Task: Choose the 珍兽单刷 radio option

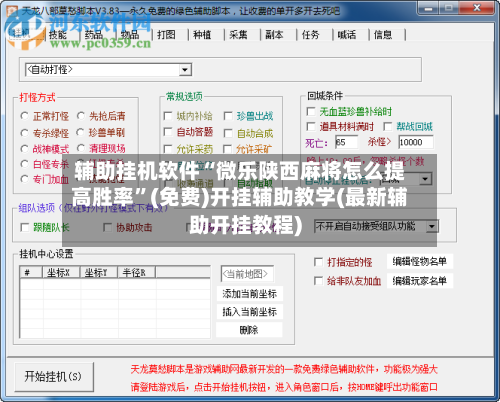Action: click(80, 132)
